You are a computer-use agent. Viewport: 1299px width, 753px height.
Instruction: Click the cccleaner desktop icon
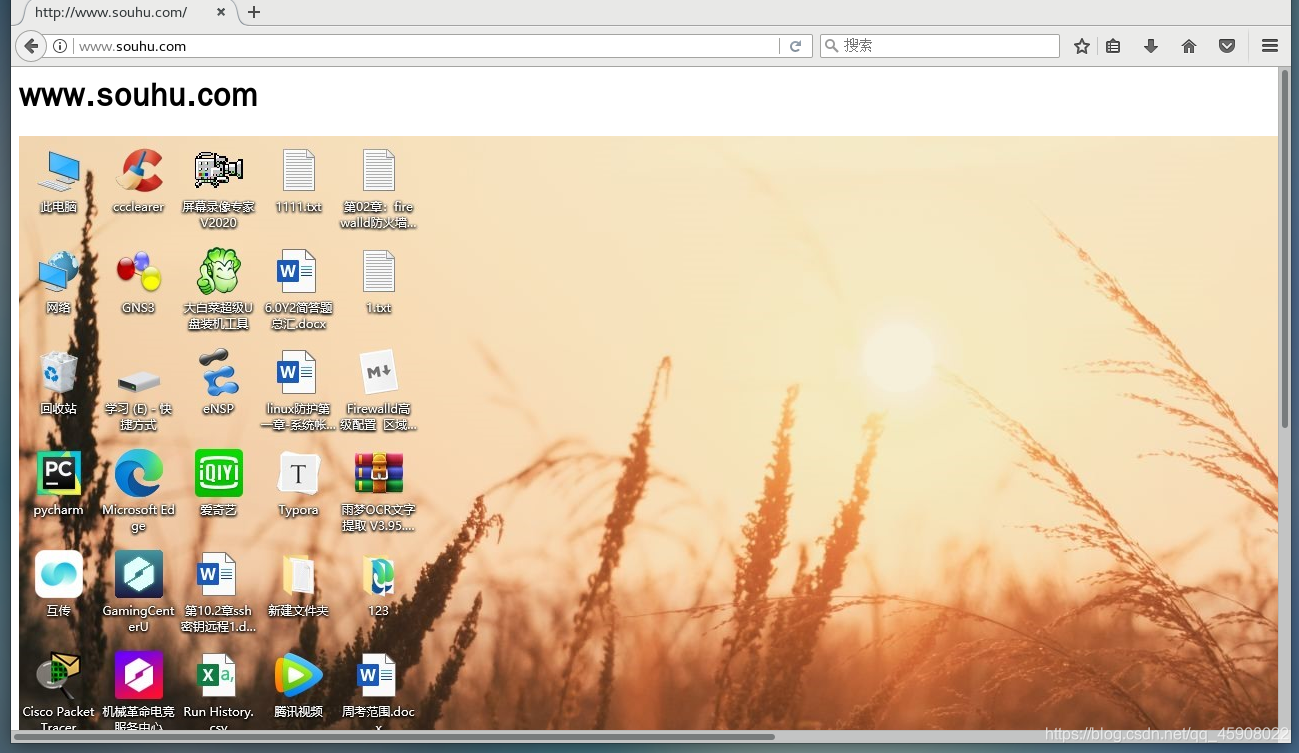(x=138, y=182)
